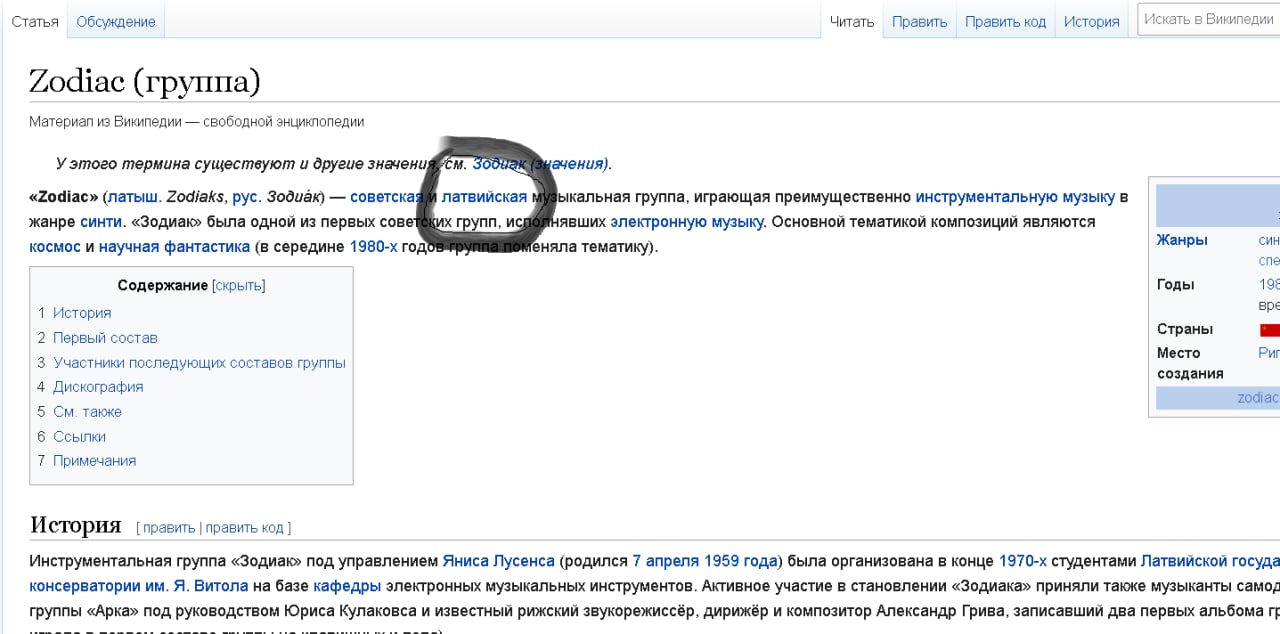
Task: Open the электронную музыку link
Action: point(687,222)
